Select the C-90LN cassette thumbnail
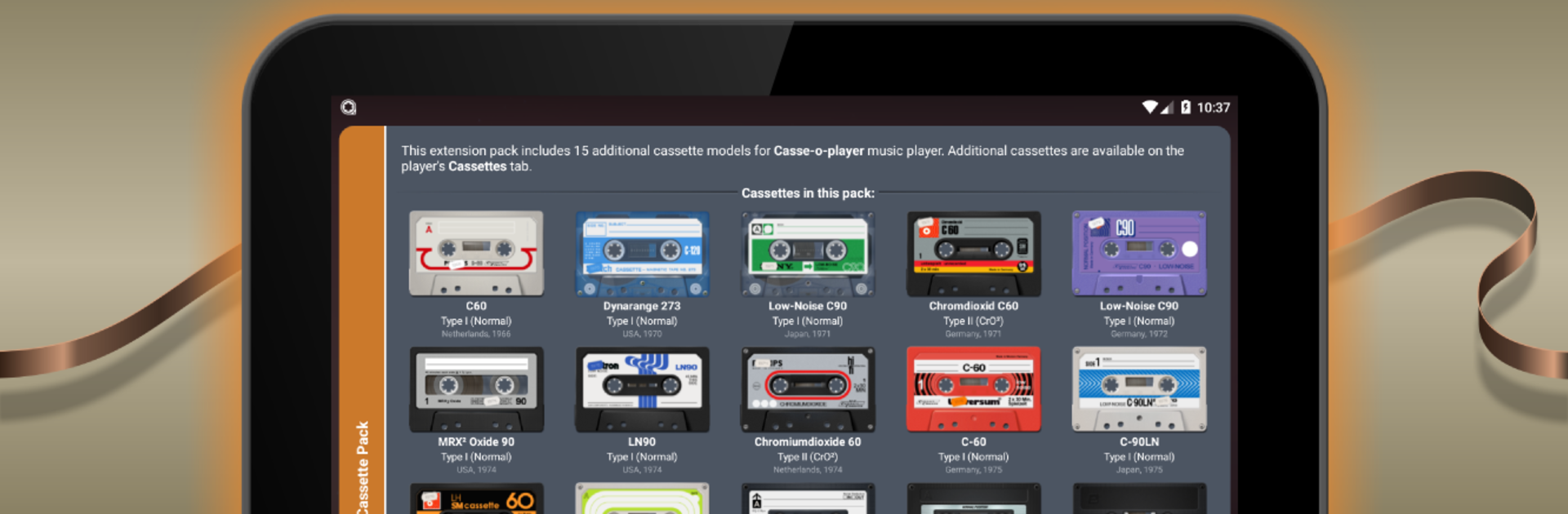 coord(1139,389)
